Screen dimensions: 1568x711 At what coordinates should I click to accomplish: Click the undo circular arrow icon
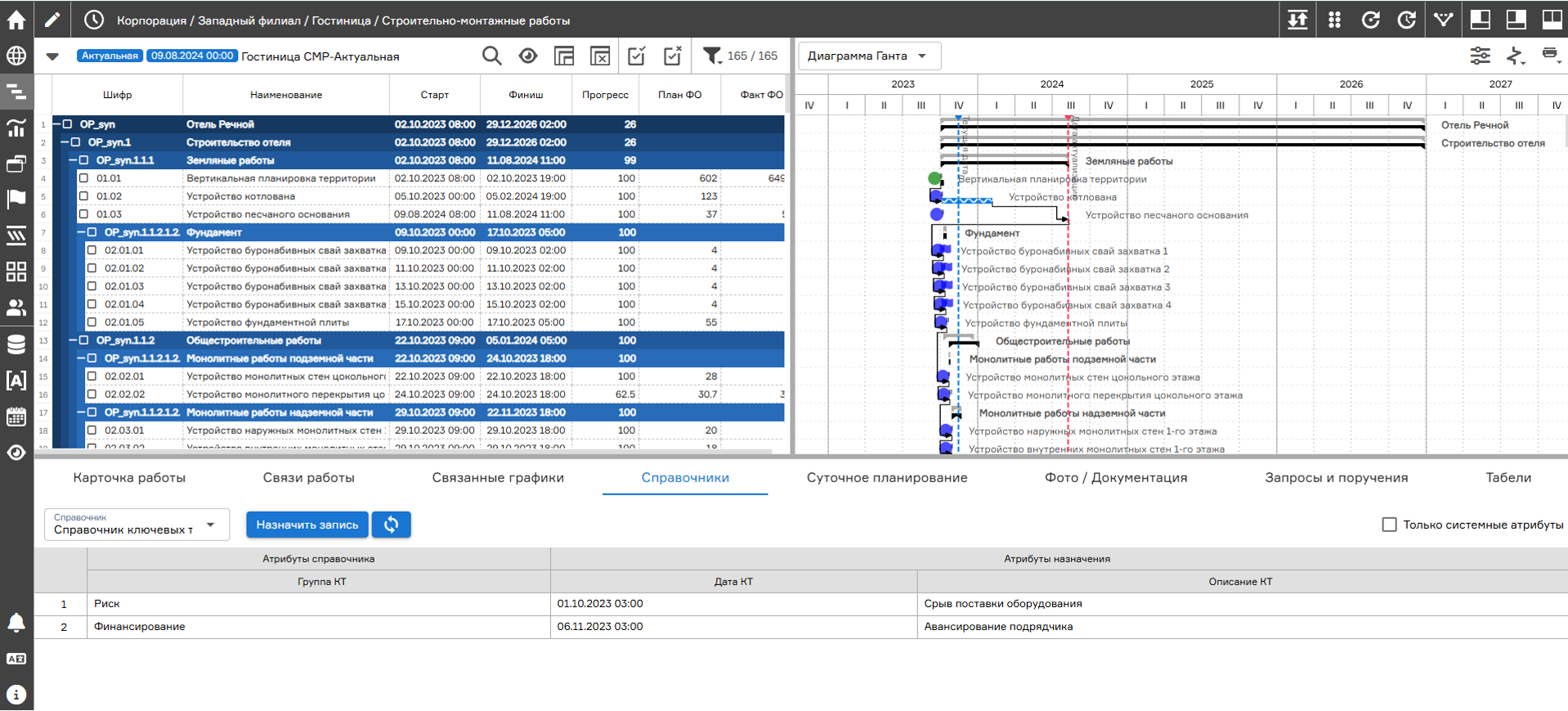(x=1370, y=20)
